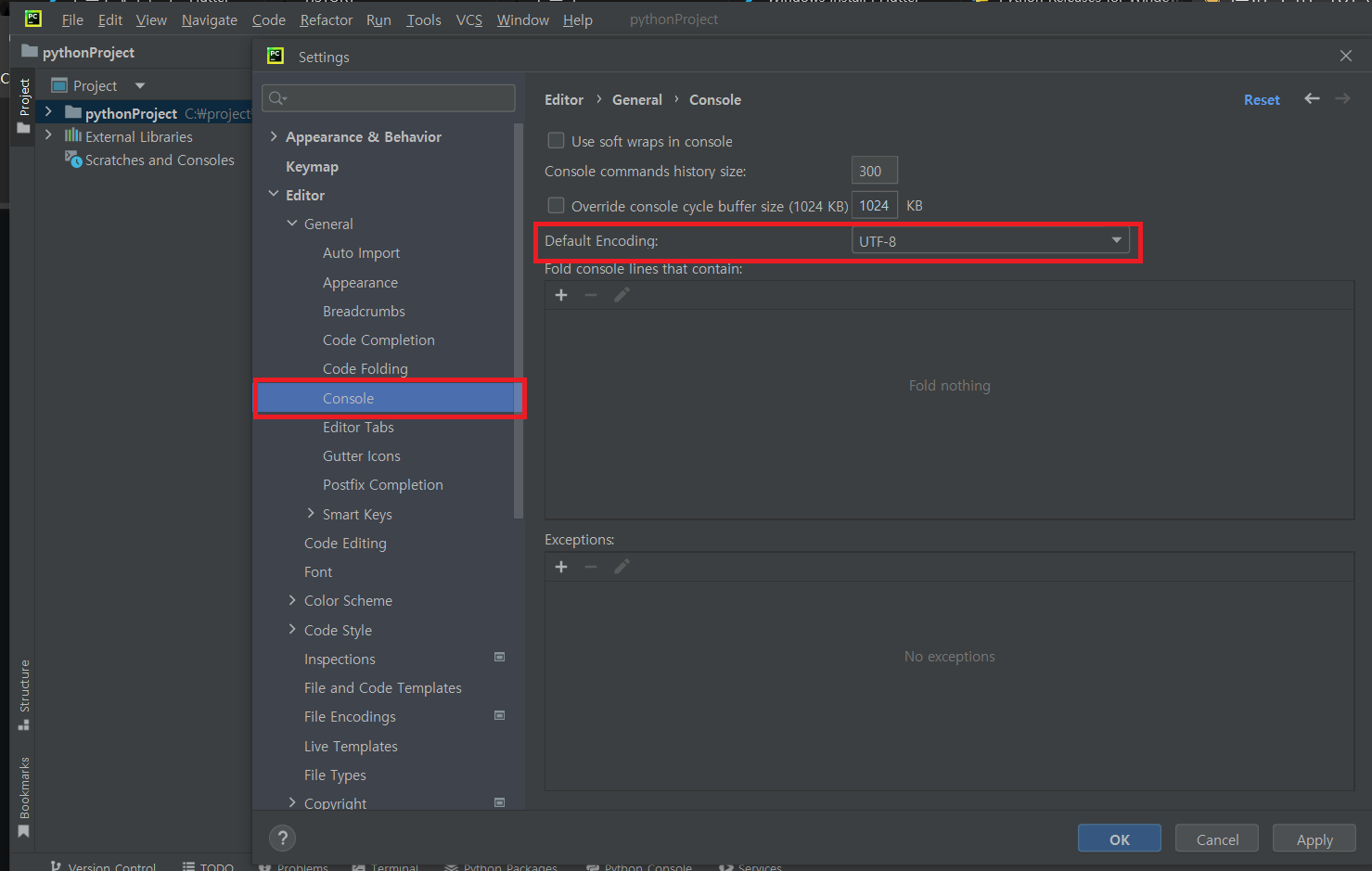1372x871 pixels.
Task: Click the remove icon under Fold console lines
Action: 591,295
